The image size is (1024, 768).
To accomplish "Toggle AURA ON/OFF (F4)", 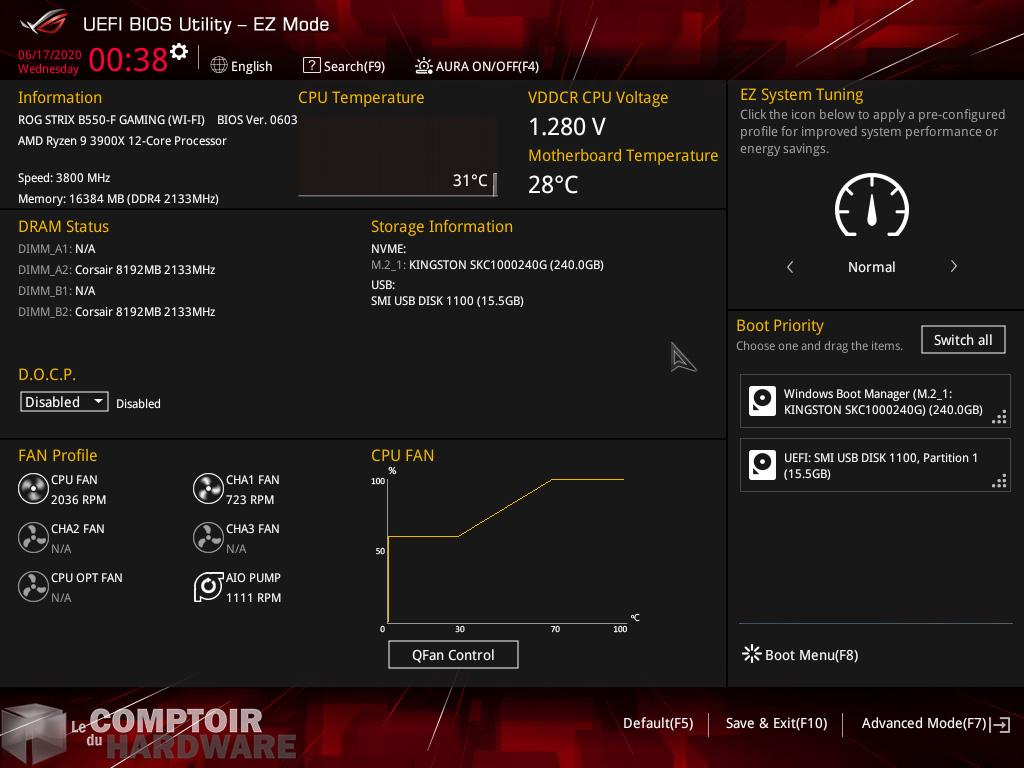I will 477,66.
